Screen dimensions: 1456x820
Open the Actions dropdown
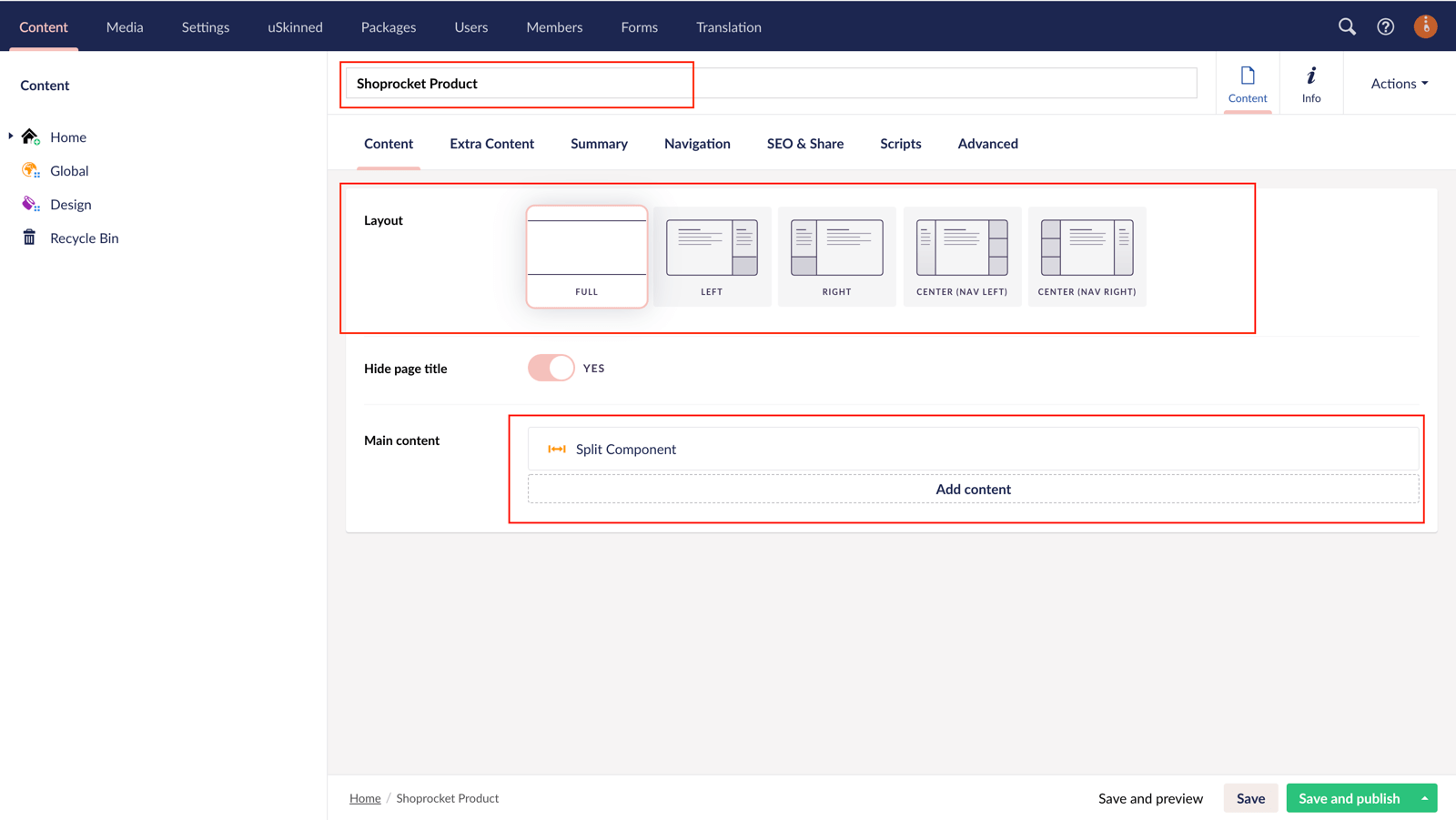[x=1398, y=83]
